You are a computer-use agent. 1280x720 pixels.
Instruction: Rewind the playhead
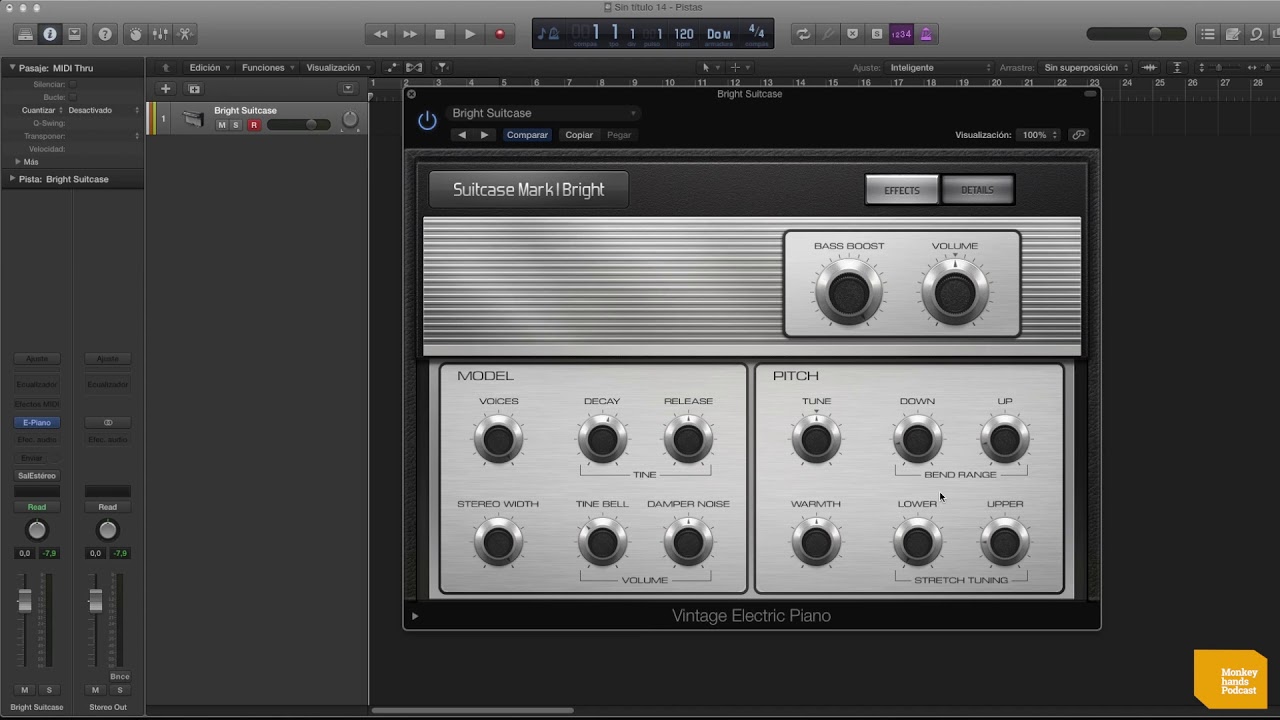pyautogui.click(x=380, y=34)
